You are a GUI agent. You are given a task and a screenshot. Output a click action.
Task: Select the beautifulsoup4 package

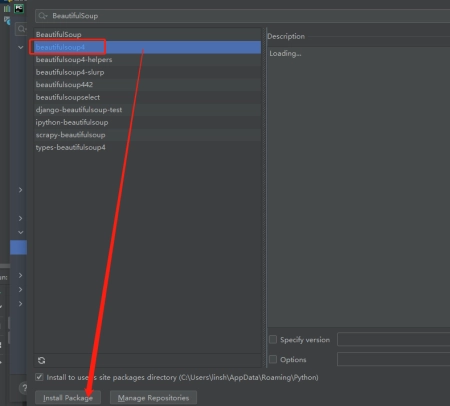pos(148,47)
